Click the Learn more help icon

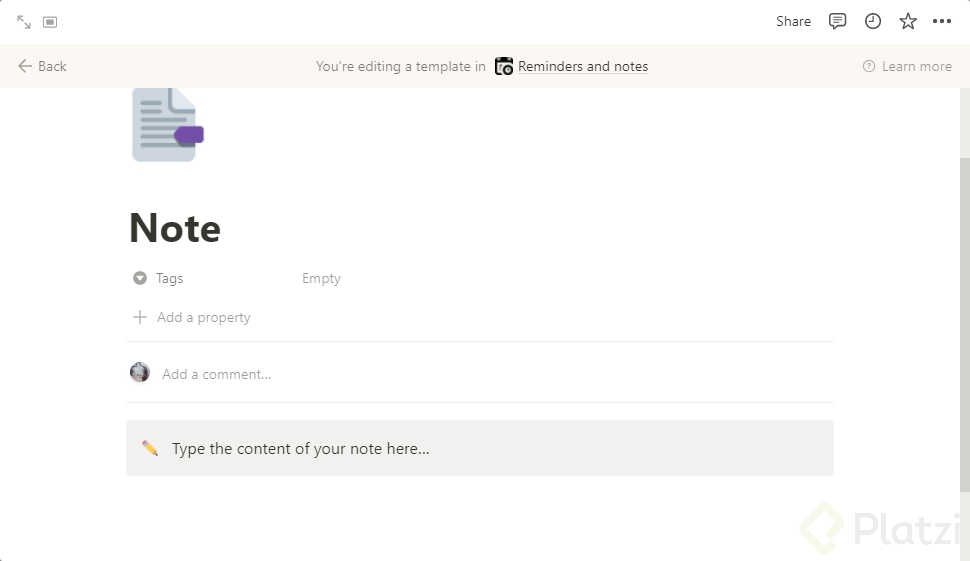tap(869, 66)
